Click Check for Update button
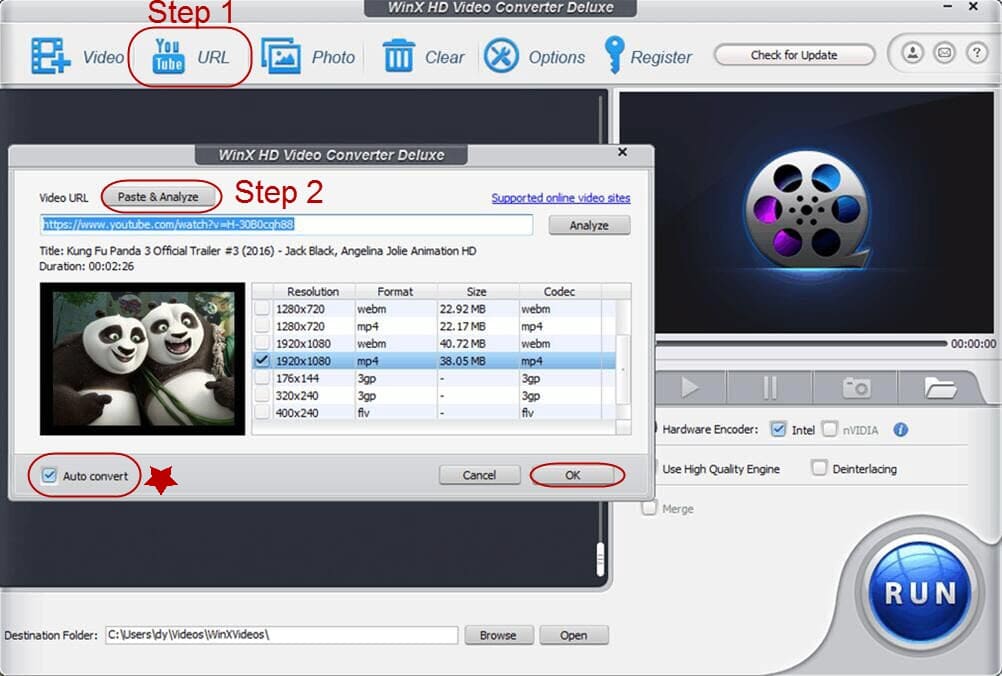This screenshot has width=1002, height=676. click(x=794, y=55)
